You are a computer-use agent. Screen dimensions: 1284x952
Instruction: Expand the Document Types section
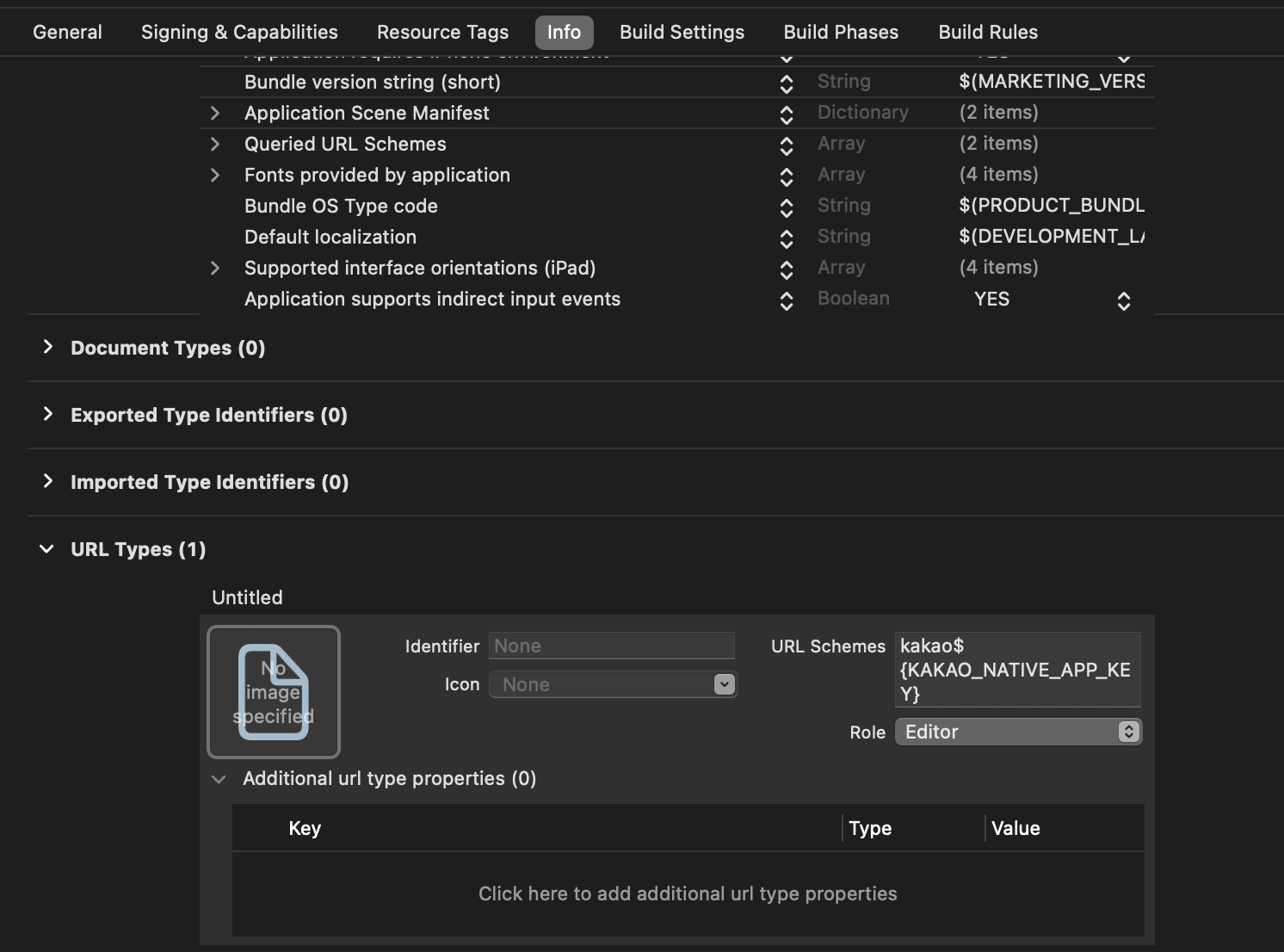pos(48,347)
